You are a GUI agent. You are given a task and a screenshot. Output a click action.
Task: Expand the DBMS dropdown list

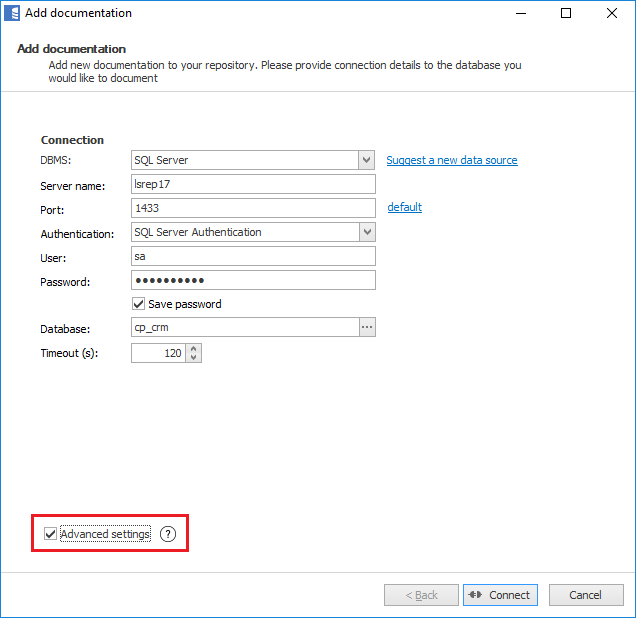point(367,160)
